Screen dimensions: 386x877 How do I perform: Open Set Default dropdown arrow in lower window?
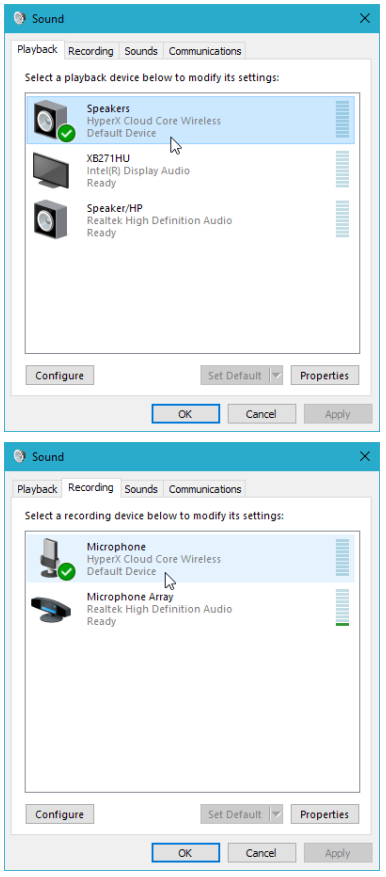(276, 814)
